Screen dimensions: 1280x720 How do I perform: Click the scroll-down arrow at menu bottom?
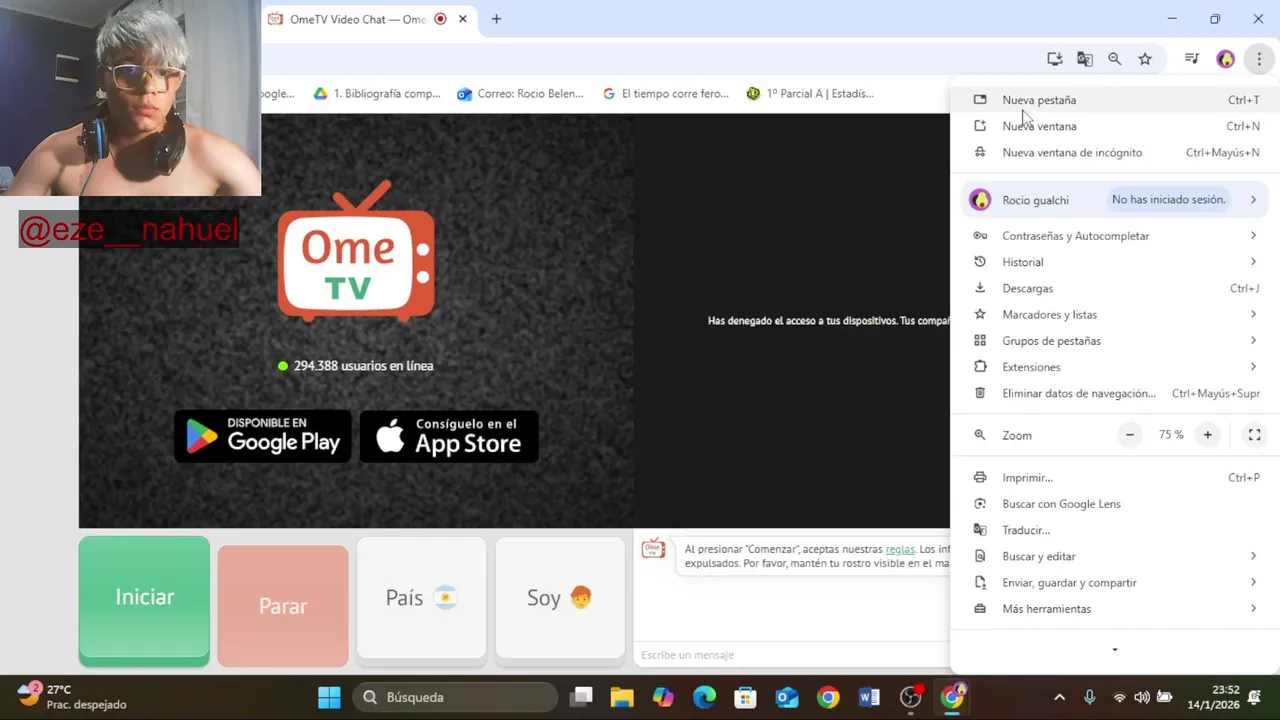[x=1114, y=650]
